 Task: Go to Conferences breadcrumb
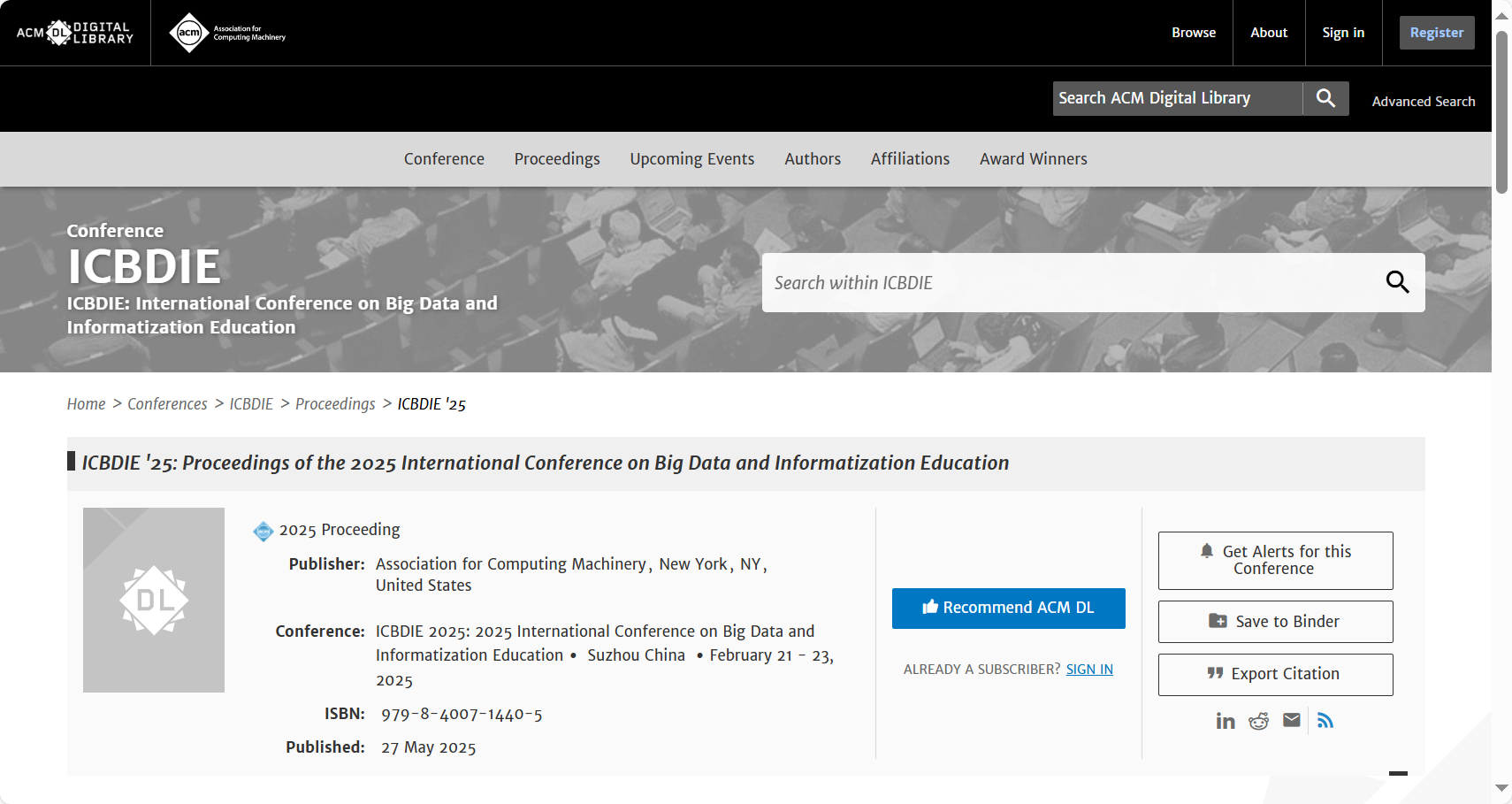[x=167, y=404]
